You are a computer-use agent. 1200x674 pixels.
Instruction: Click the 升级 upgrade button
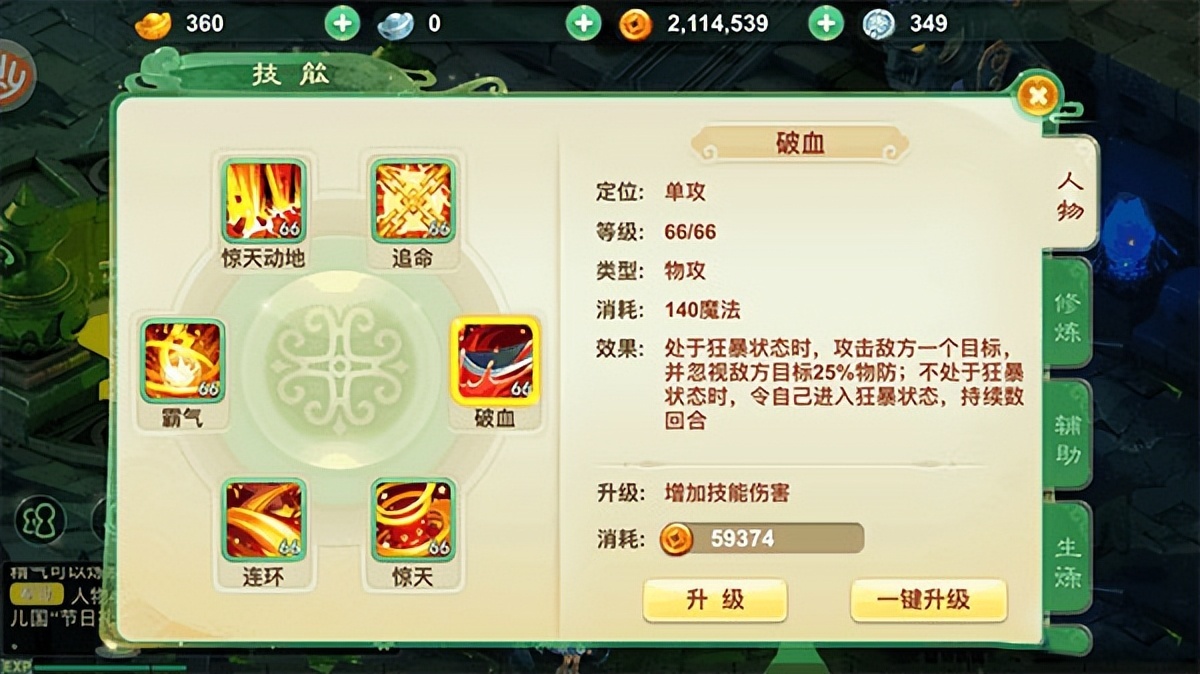(x=715, y=600)
